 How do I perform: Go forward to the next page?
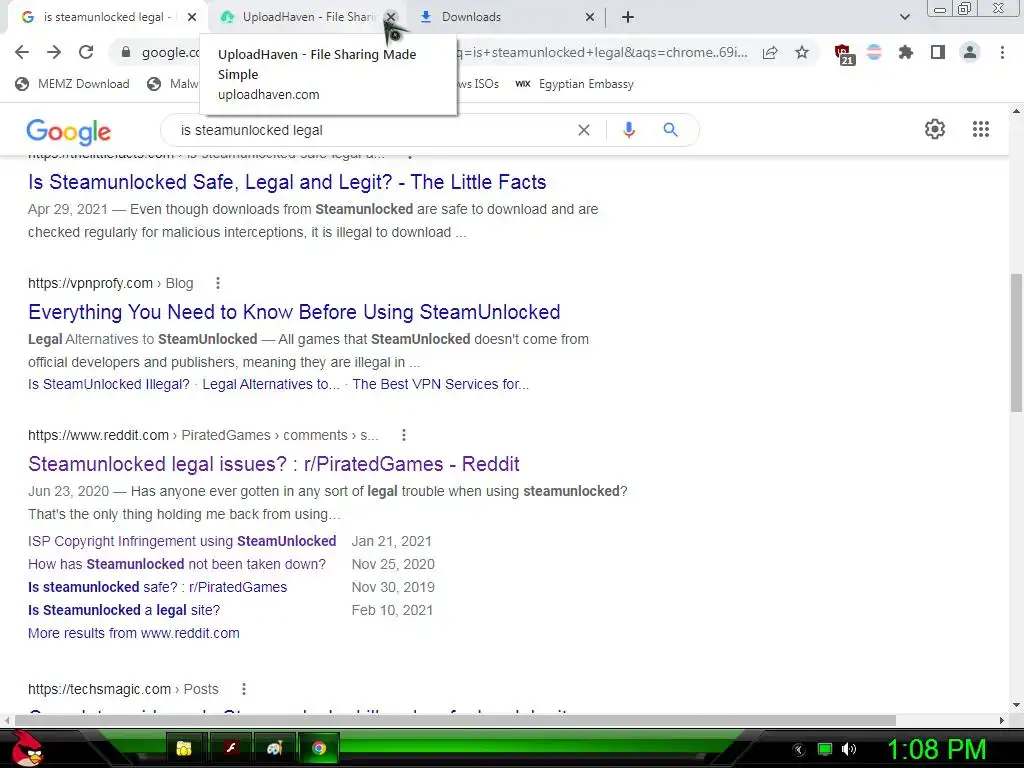(54, 52)
